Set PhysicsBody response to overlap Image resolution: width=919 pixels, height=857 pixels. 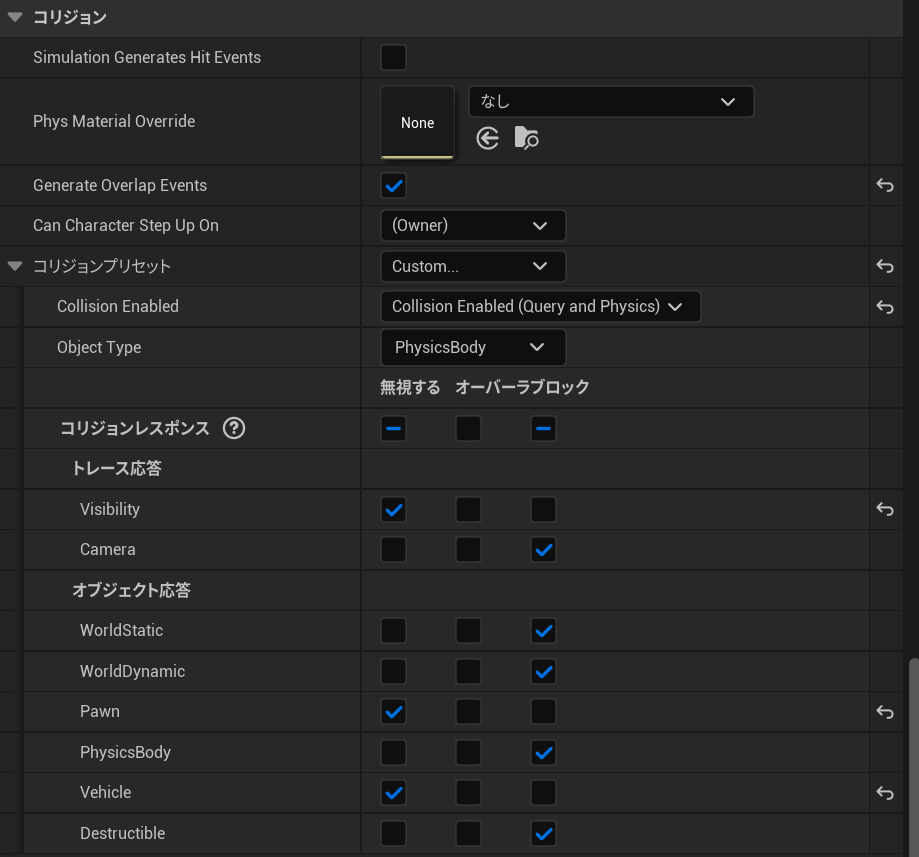pyautogui.click(x=468, y=753)
